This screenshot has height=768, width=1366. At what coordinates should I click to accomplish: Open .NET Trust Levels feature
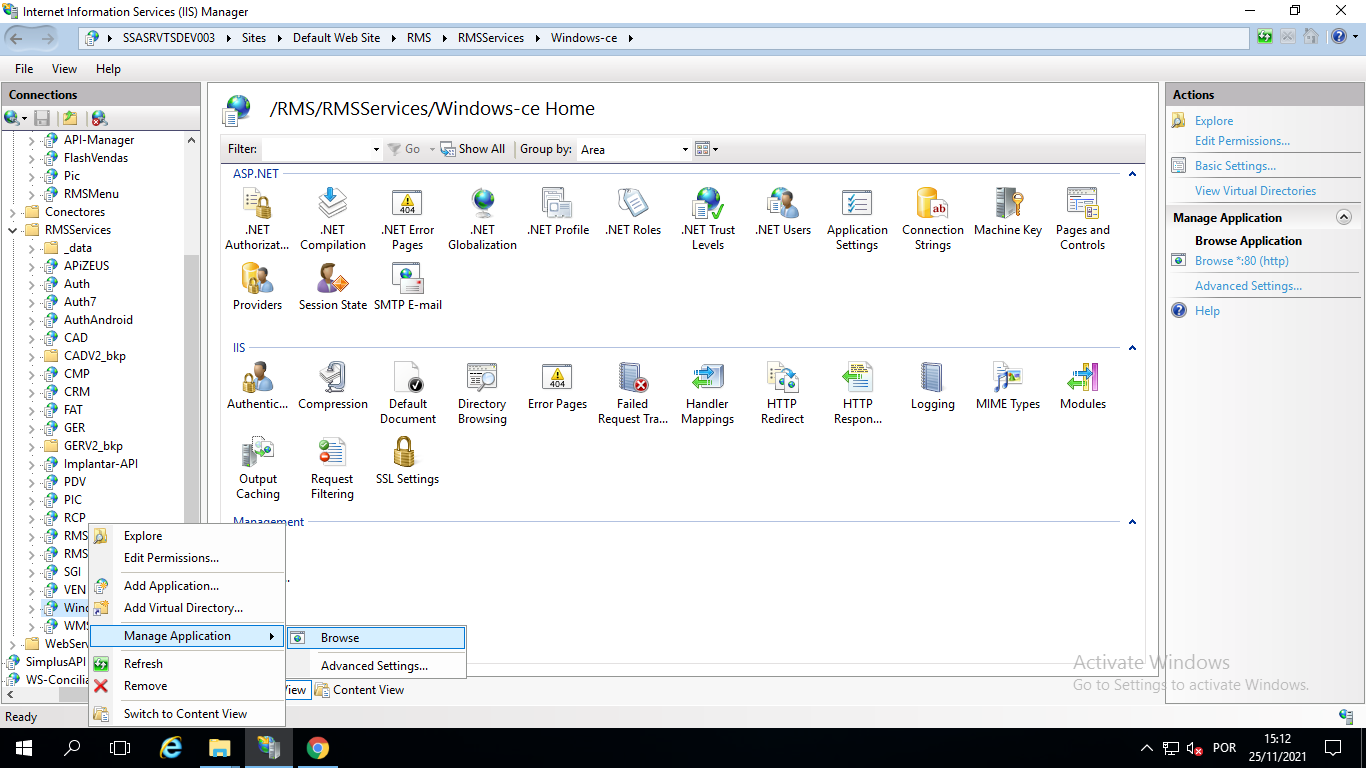tap(708, 219)
